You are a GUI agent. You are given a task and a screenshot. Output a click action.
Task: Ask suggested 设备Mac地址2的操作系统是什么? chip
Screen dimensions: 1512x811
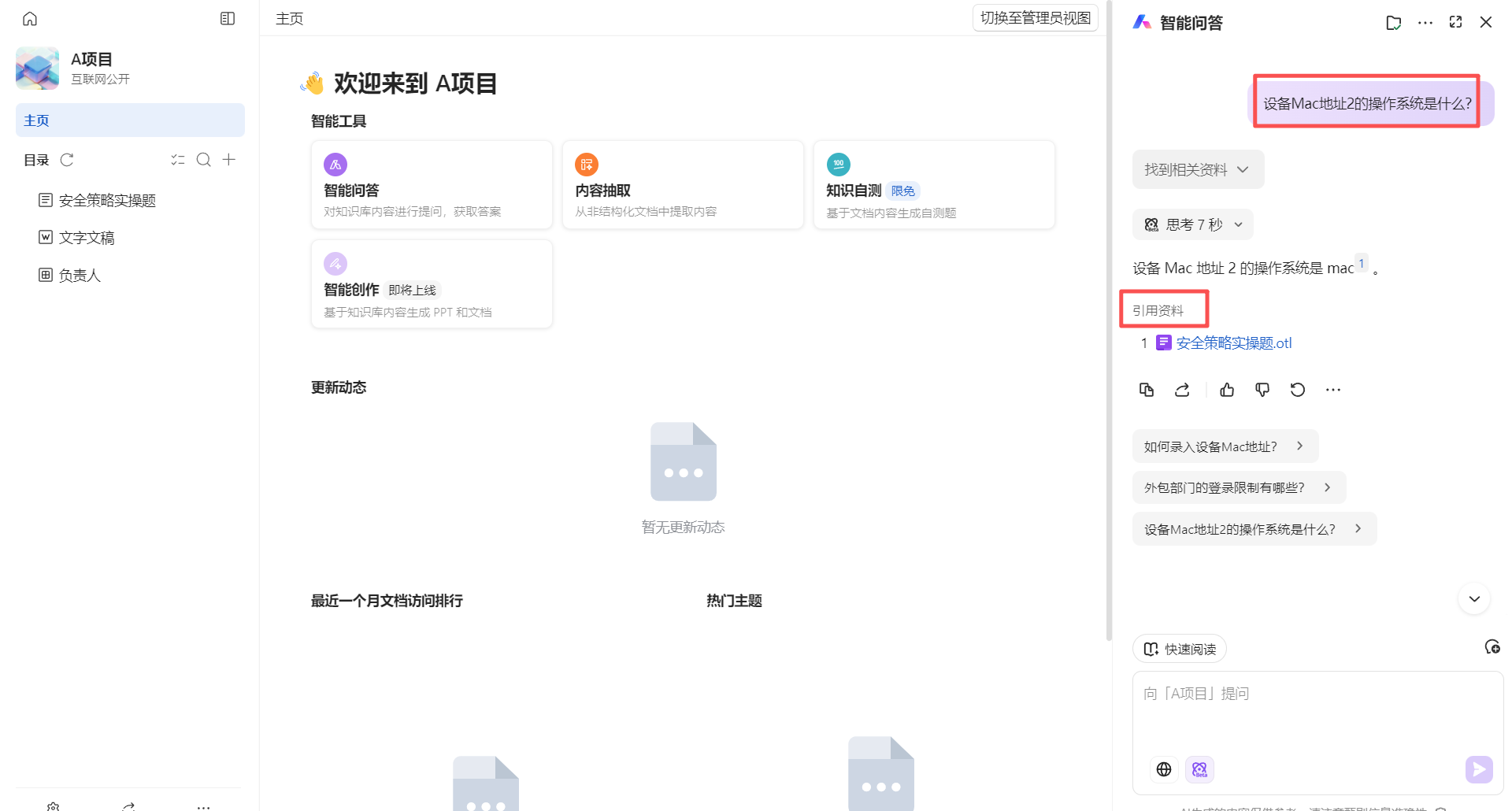coord(1254,529)
